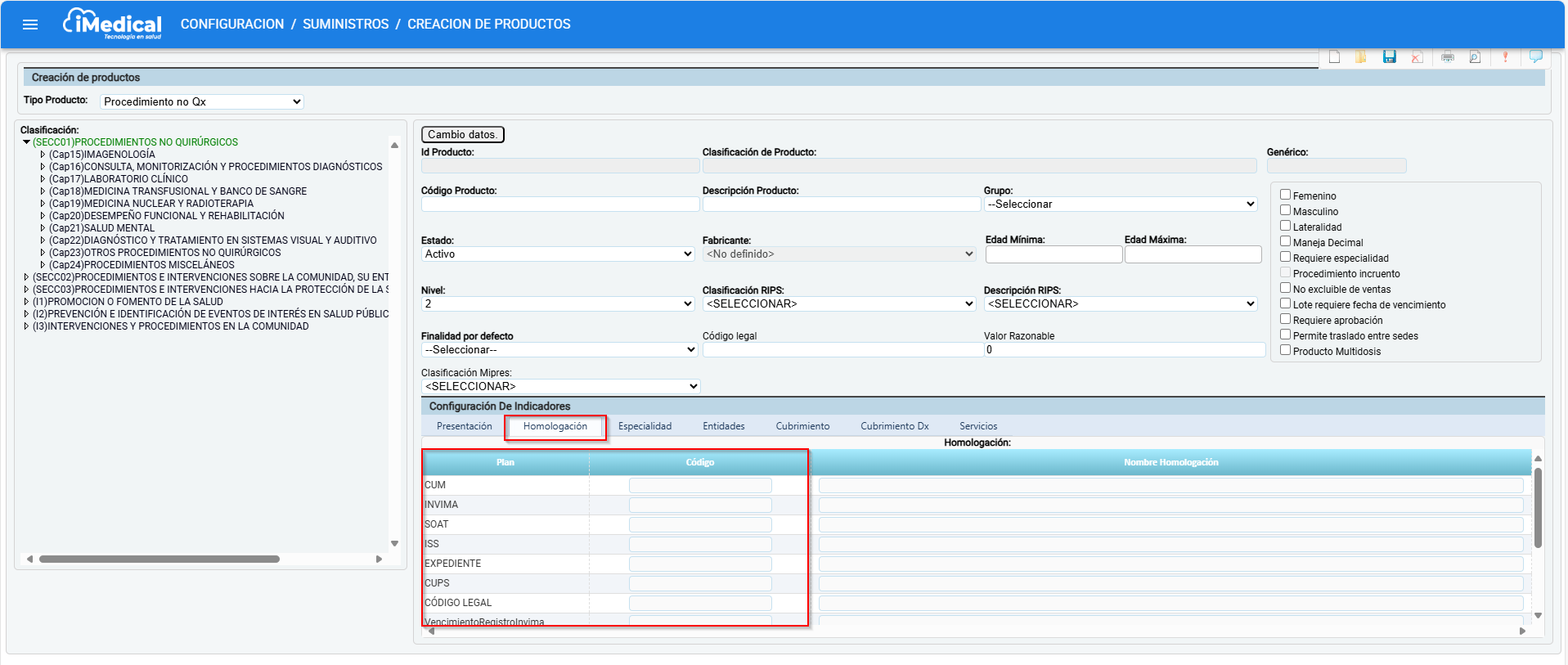1568x665 pixels.
Task: Open the Clasificación RIPS dropdown
Action: coord(839,303)
